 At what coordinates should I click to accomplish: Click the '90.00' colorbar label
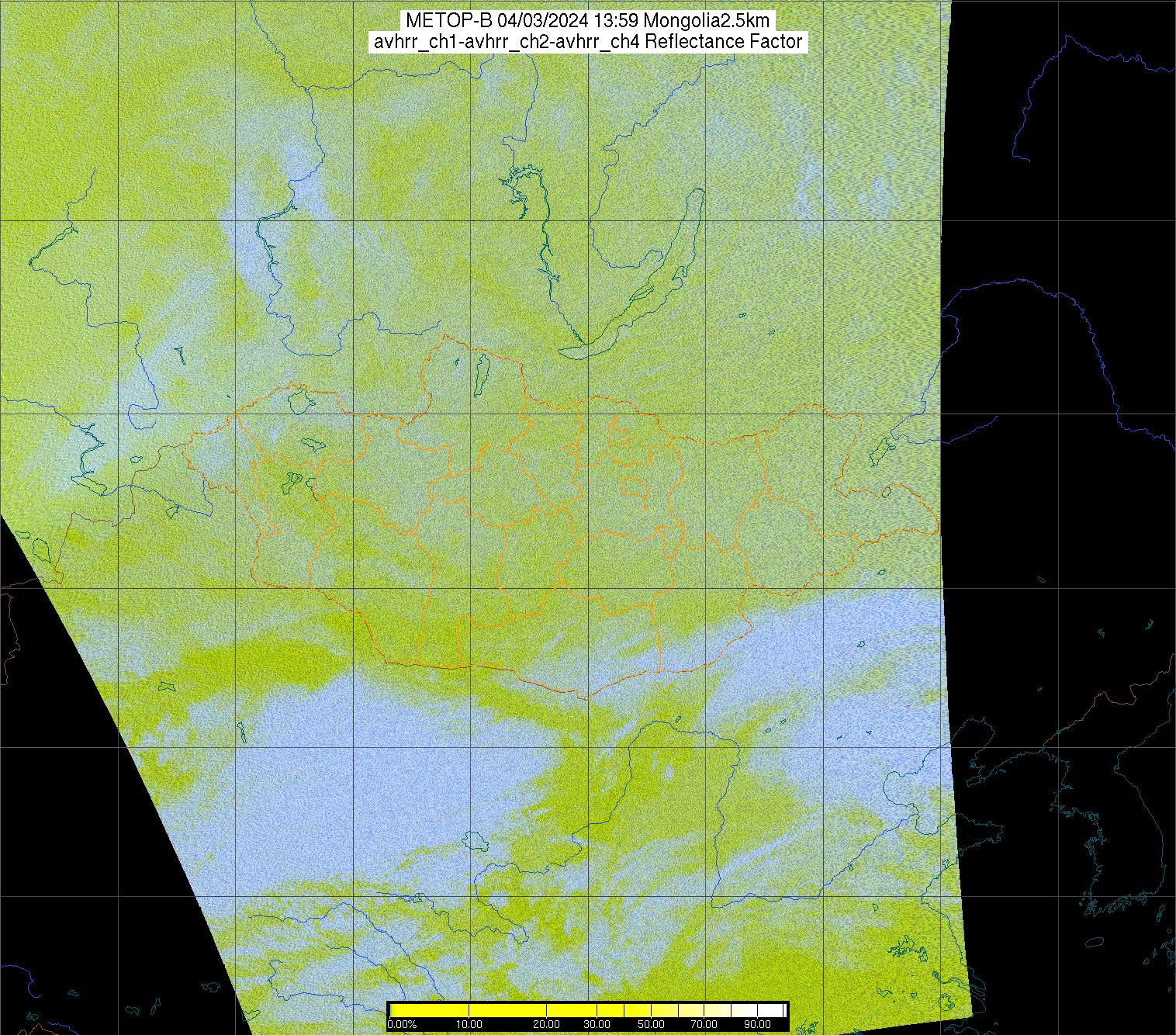(x=758, y=1024)
